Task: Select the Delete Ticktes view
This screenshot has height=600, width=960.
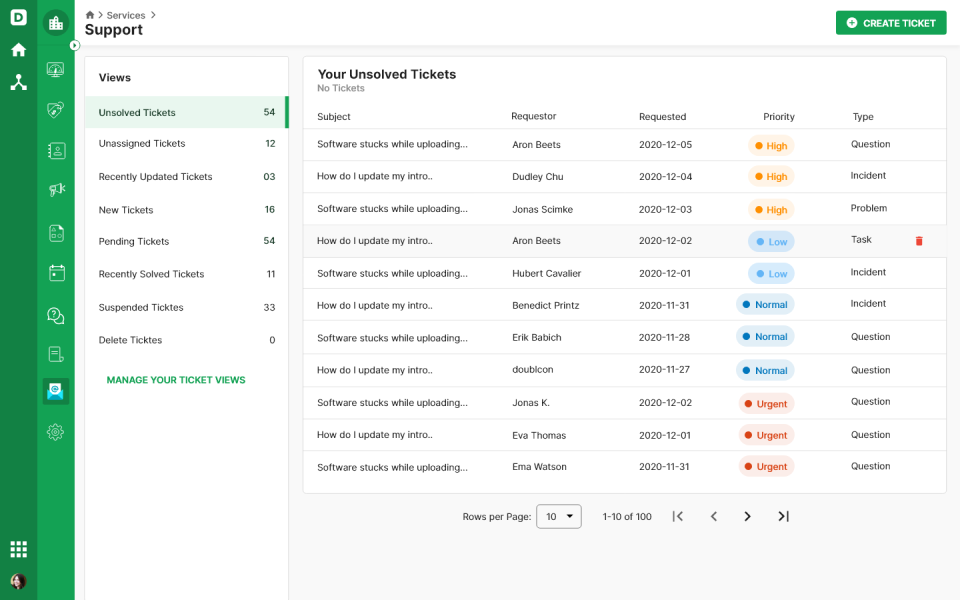Action: click(186, 340)
